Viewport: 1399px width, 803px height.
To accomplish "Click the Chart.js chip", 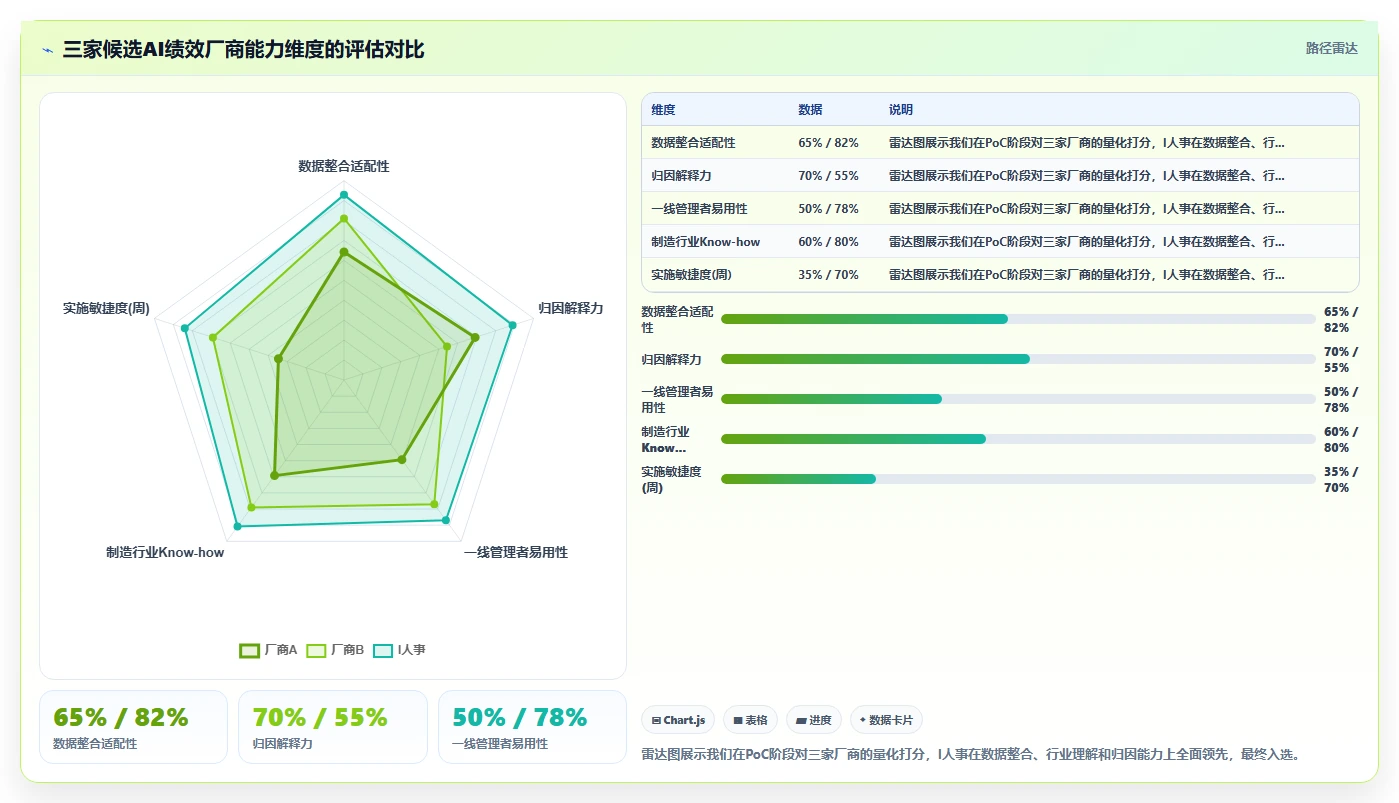I will coord(678,720).
